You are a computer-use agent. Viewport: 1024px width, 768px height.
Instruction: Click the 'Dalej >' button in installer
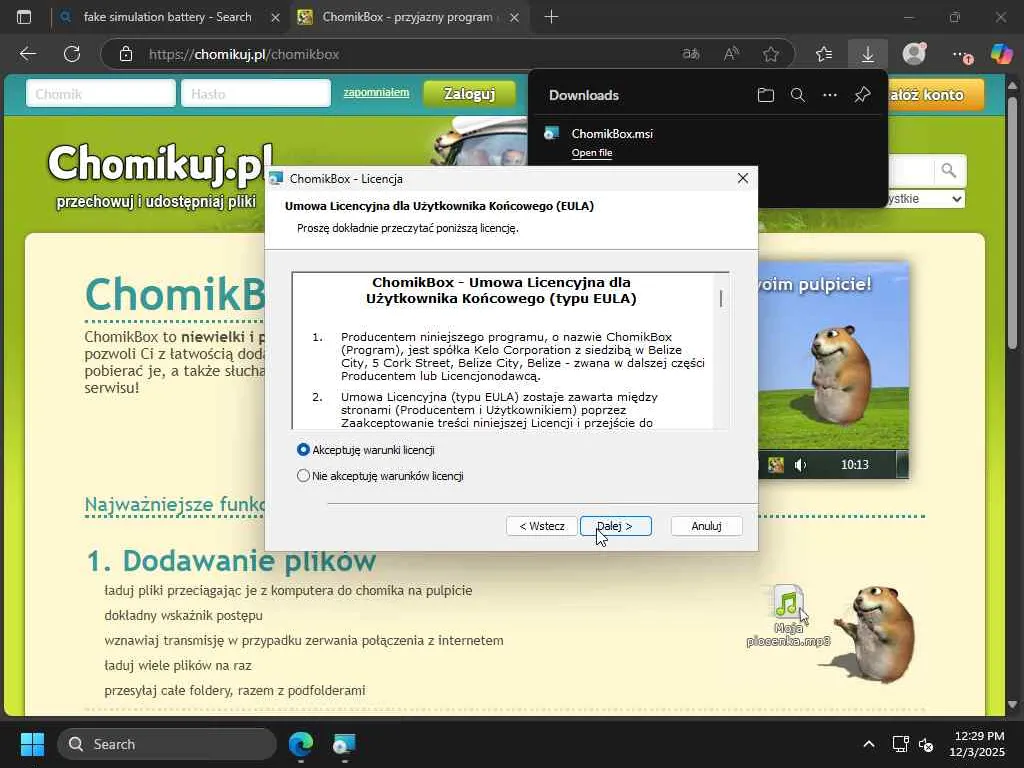pyautogui.click(x=615, y=526)
